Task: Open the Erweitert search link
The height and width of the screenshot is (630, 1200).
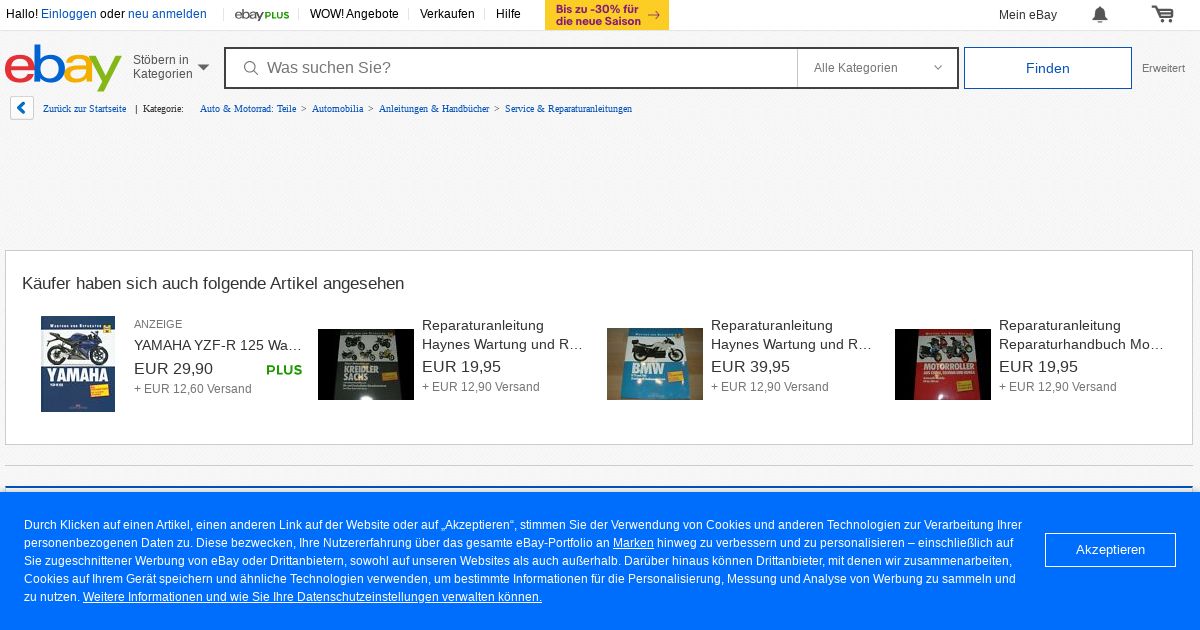Action: coord(1163,68)
